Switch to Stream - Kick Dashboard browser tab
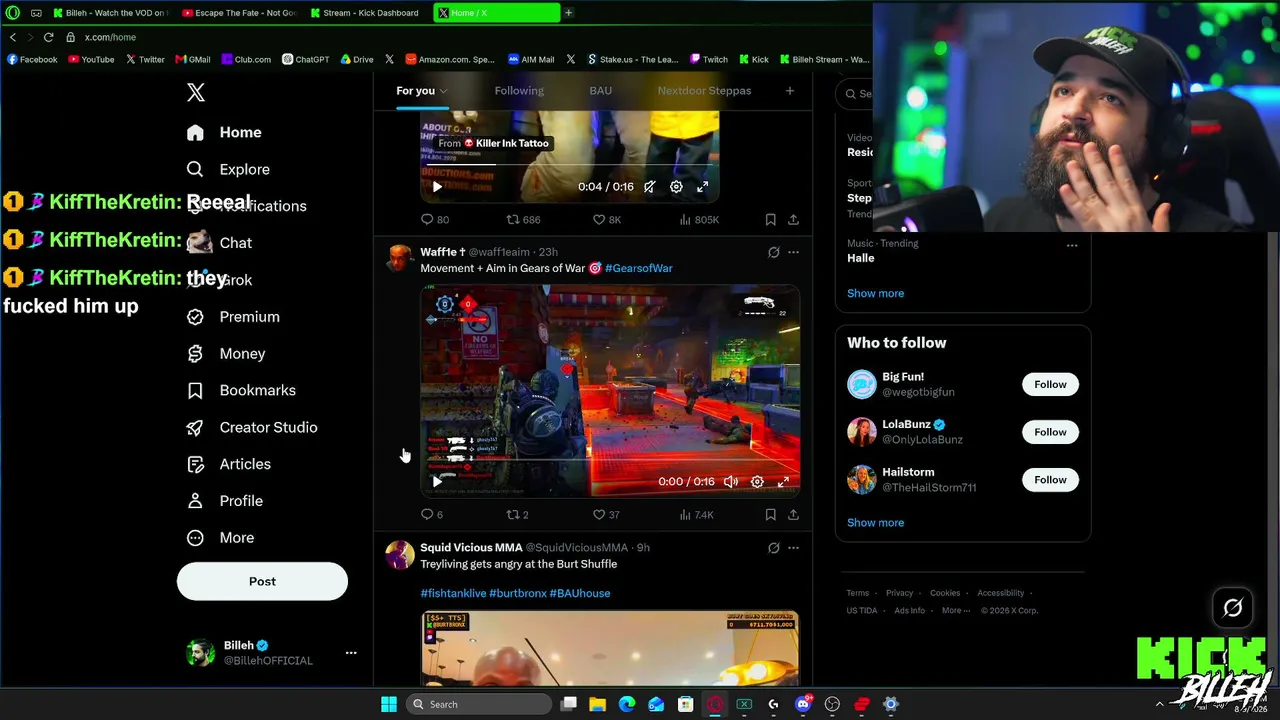 coord(367,13)
